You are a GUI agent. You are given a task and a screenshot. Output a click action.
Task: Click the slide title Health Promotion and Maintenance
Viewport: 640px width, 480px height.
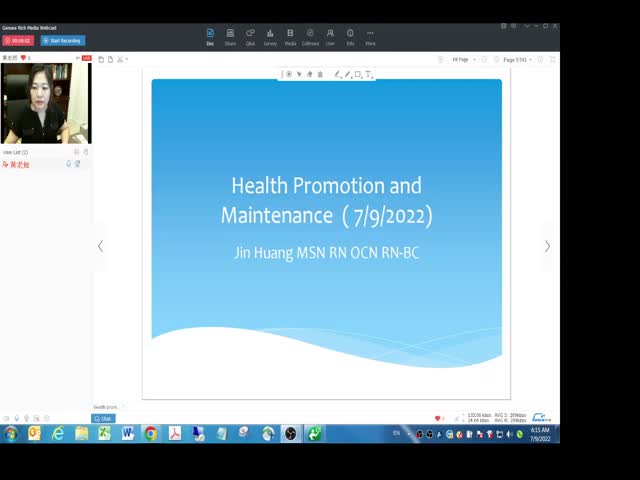(327, 200)
